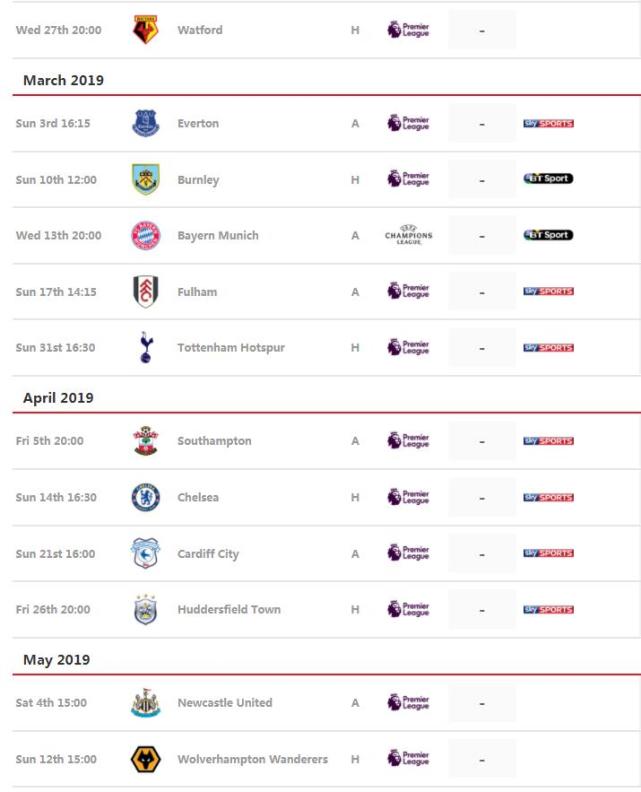Click the Chelsea club crest
This screenshot has height=792, width=641.
(146, 497)
